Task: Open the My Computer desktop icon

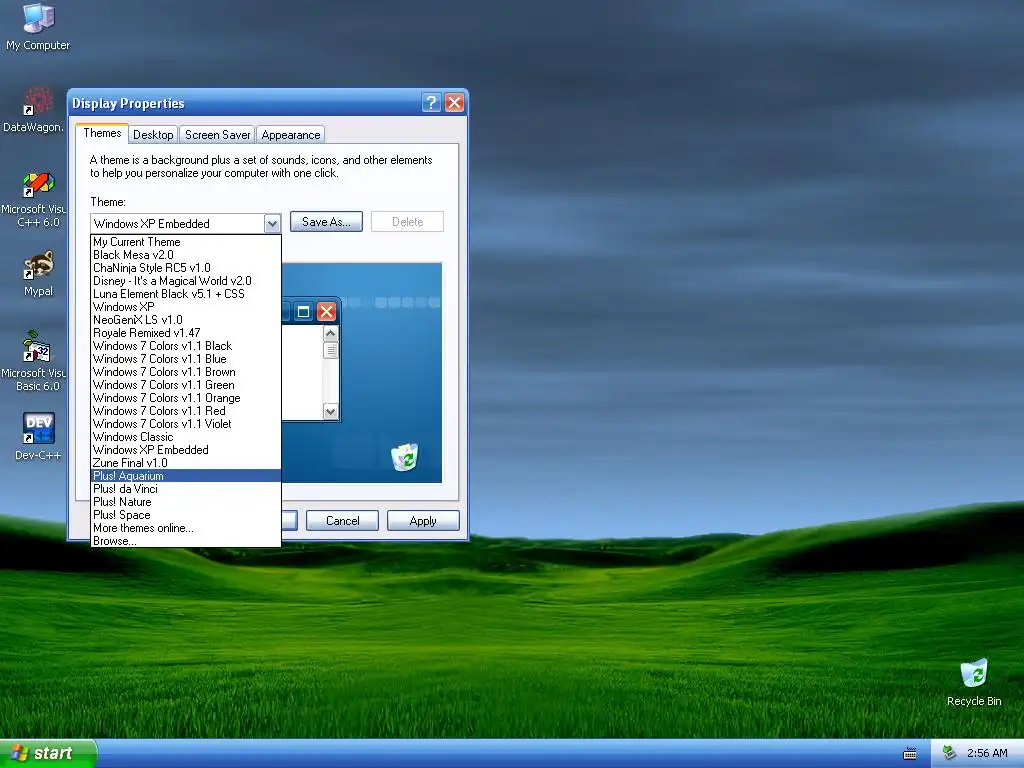Action: (38, 27)
